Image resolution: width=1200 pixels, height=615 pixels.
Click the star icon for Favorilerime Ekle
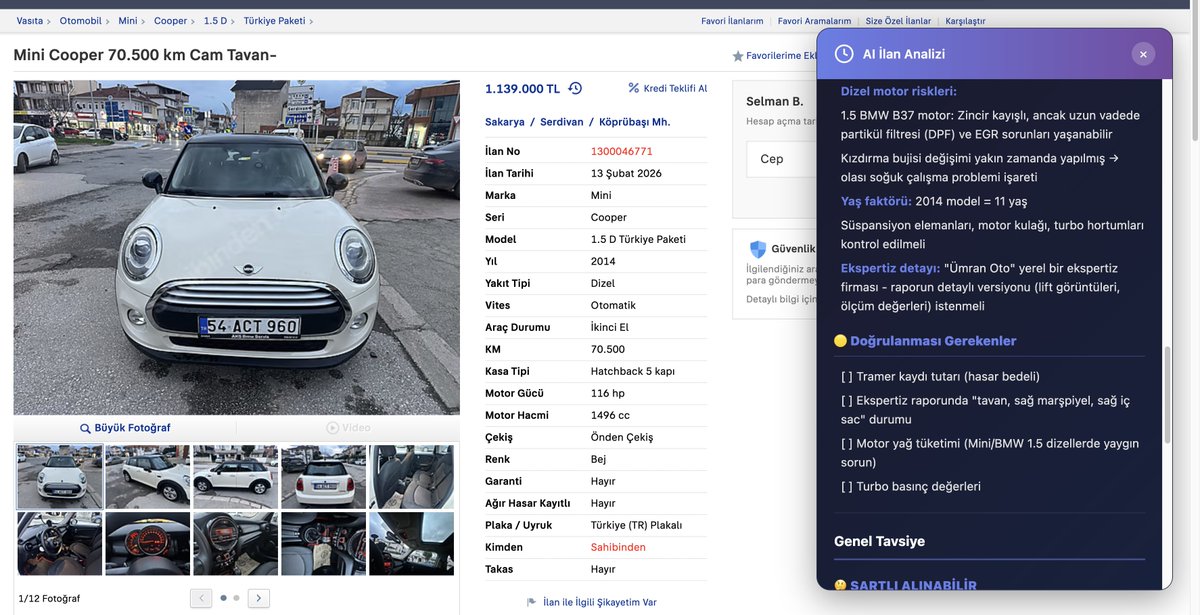click(x=738, y=56)
